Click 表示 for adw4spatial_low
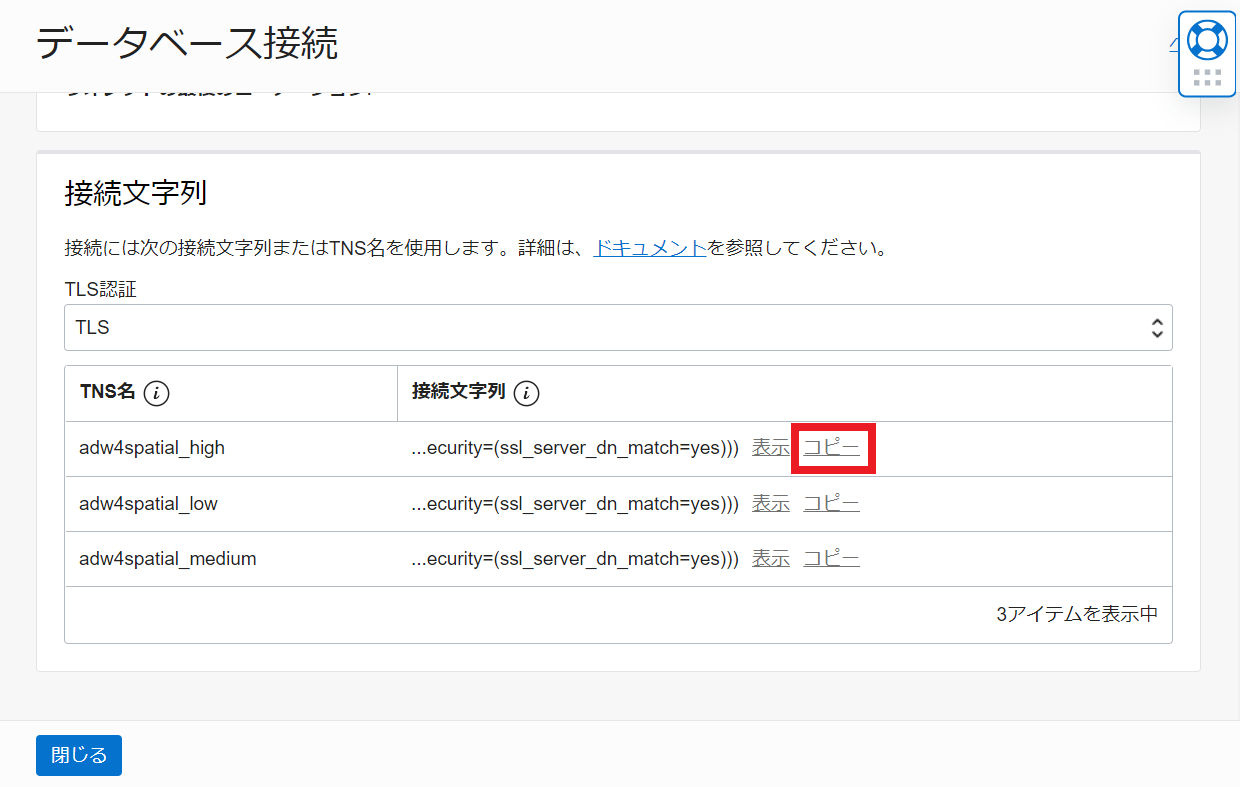 [770, 503]
